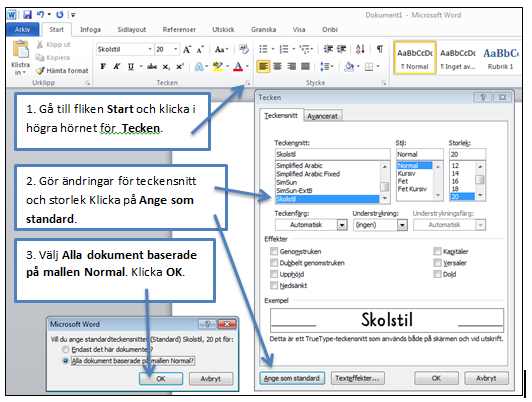The image size is (532, 402).
Task: Click OK in the Tecken dialog
Action: click(x=436, y=378)
